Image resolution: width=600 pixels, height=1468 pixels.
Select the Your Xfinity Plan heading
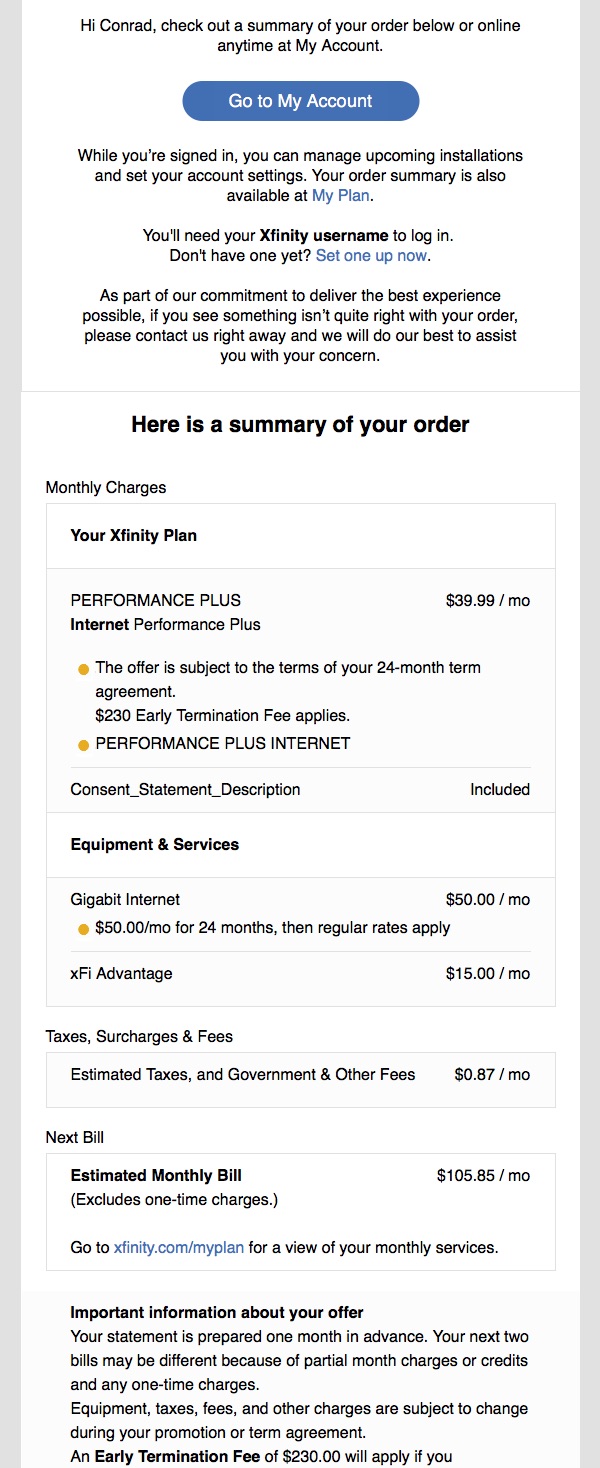pos(134,536)
